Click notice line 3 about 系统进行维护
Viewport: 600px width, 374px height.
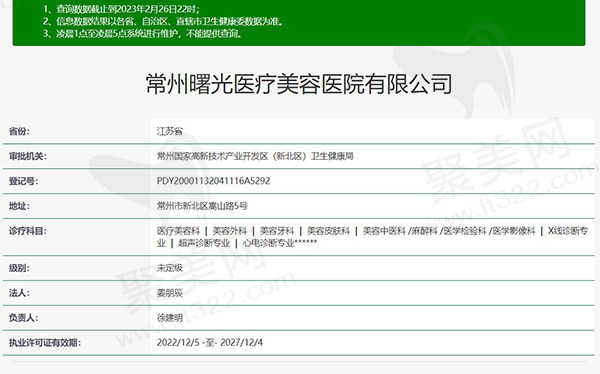(142, 34)
